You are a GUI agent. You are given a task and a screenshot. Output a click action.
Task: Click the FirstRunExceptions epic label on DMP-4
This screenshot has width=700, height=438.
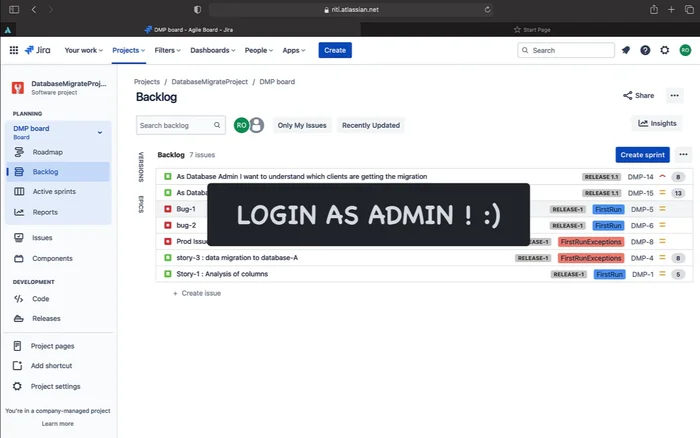590,258
